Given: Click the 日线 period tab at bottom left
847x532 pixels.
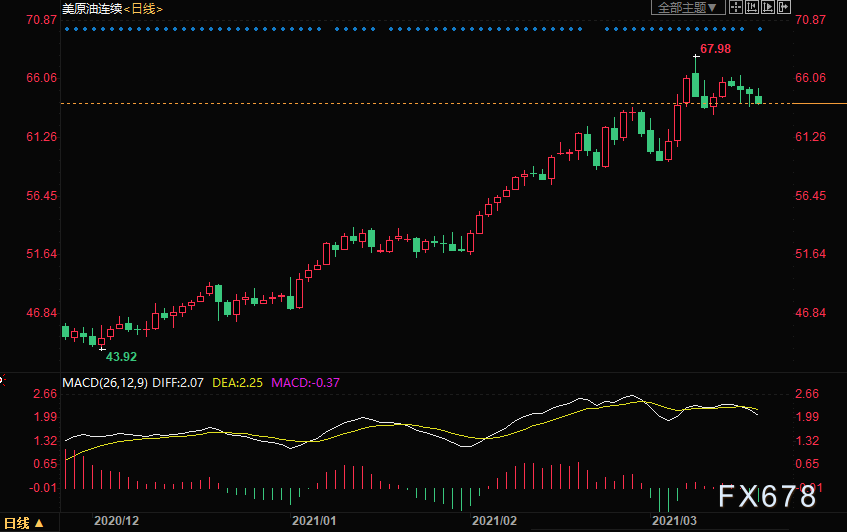Looking at the screenshot, I should pos(23,523).
